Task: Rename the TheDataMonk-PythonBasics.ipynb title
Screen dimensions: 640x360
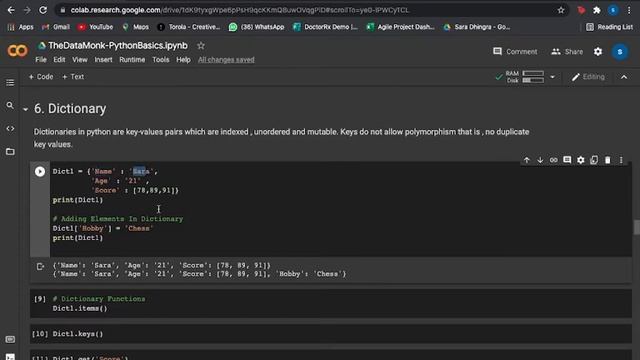Action: 118,46
